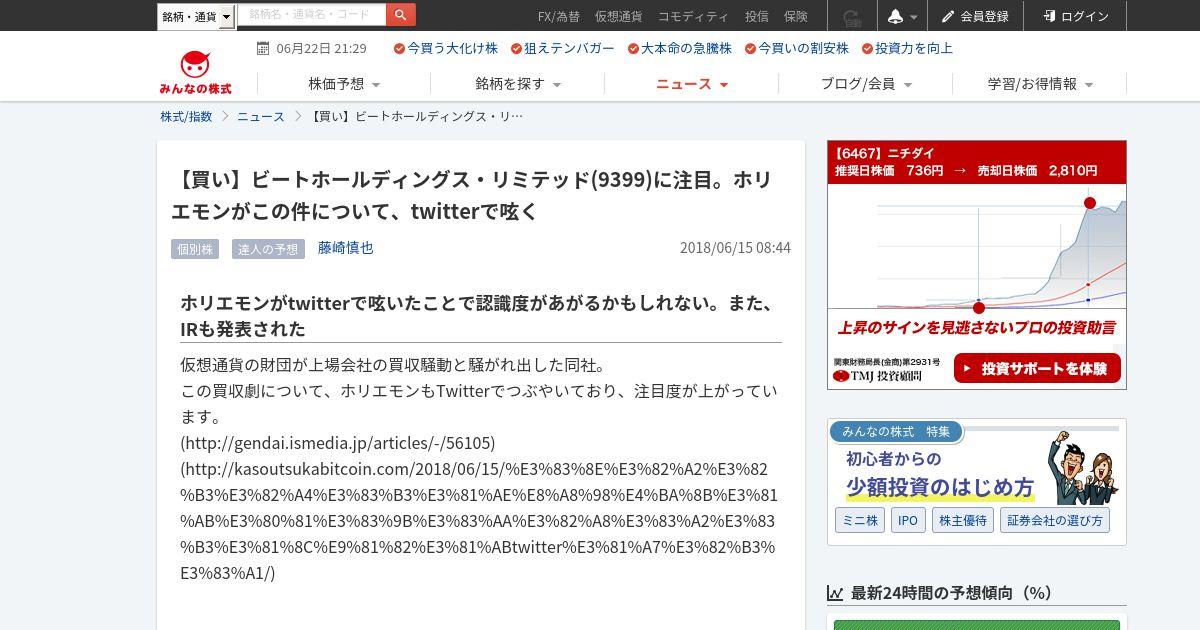Screen dimensions: 1200x630
Task: Click the green bar in the 予想傾向 chart
Action: (979, 625)
